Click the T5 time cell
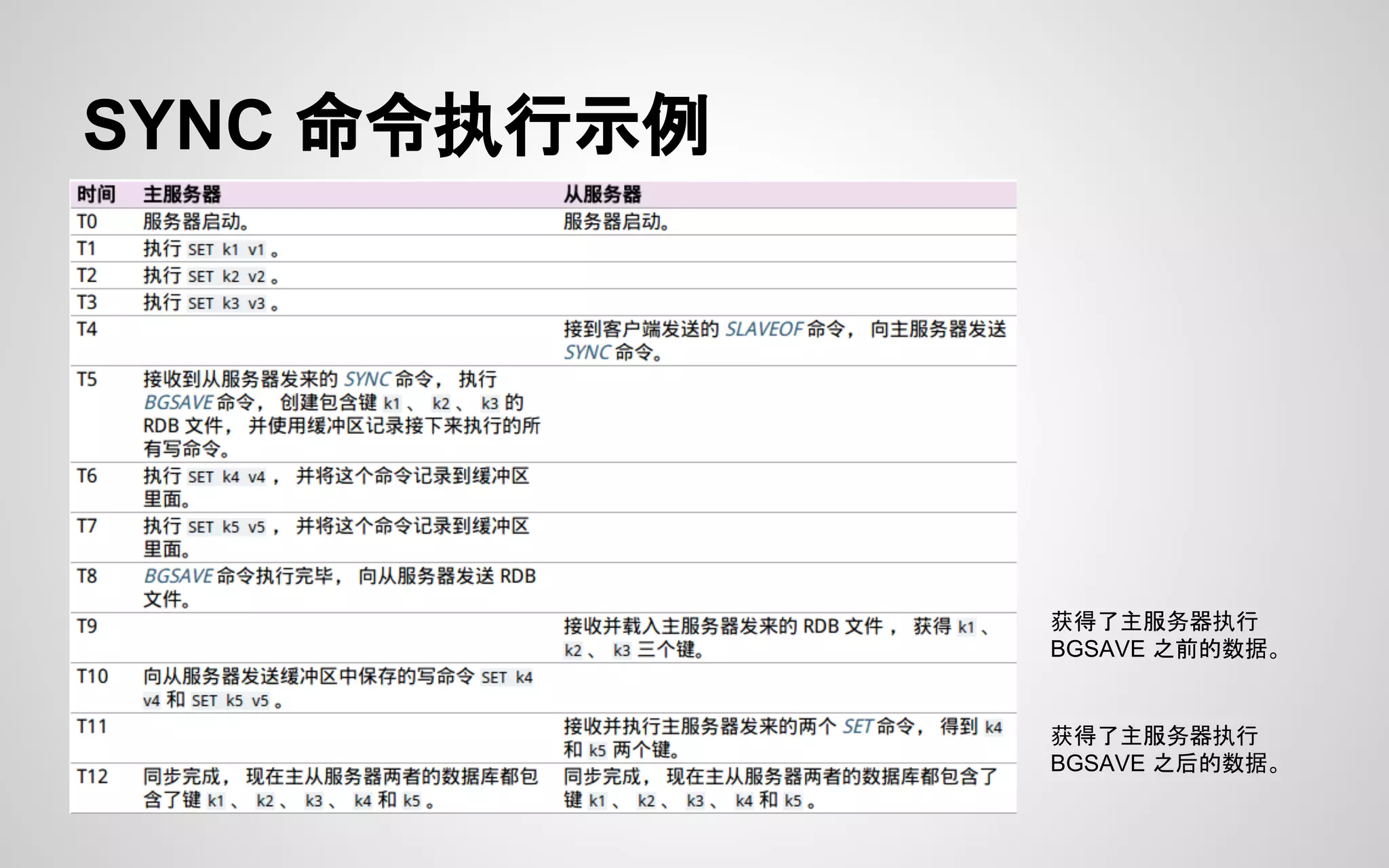The image size is (1389, 868). click(87, 379)
